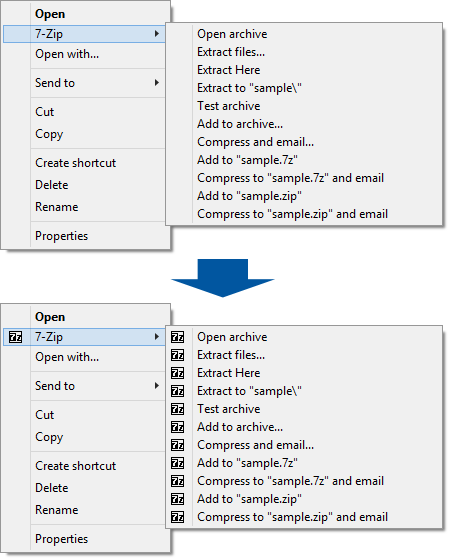This screenshot has height=560, width=450.
Task: Expand Send to arrow in the icon-less menu
Action: coord(156,83)
